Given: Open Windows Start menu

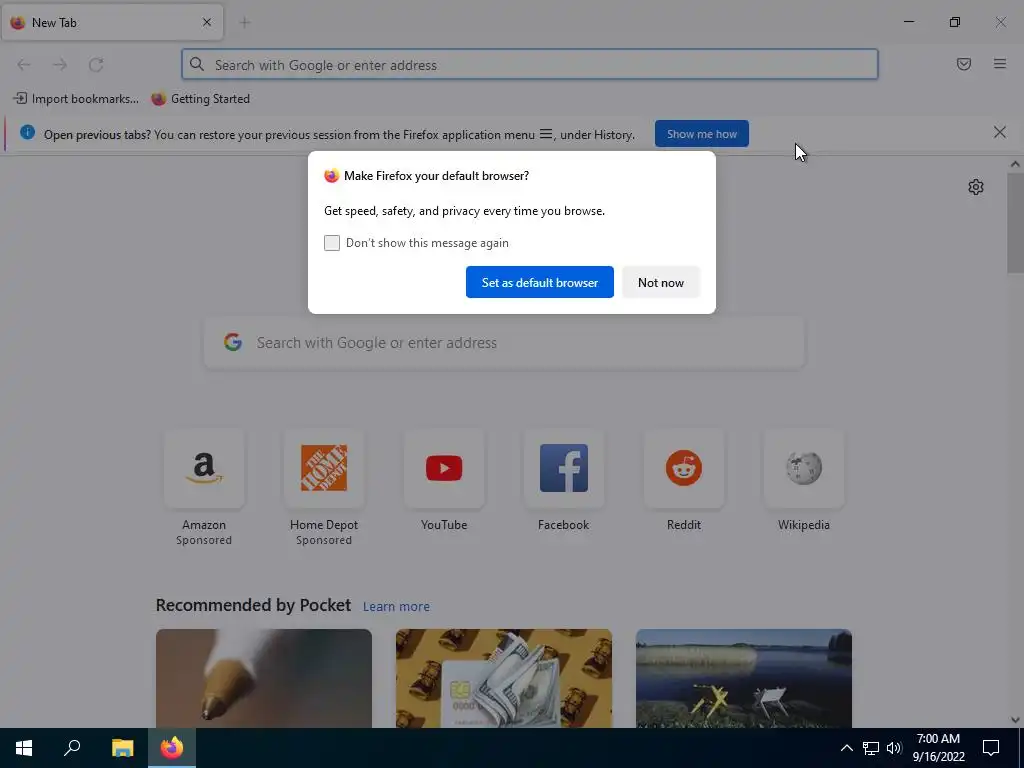Looking at the screenshot, I should [24, 748].
